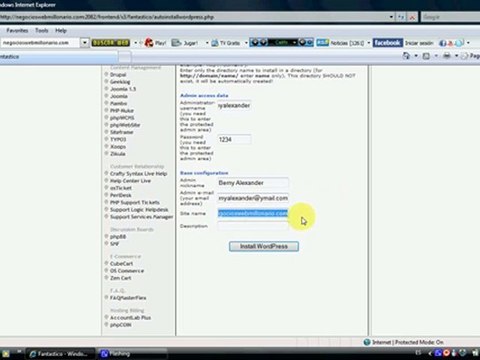The height and width of the screenshot is (360, 480).
Task: Click the CubeCart link
Action: click(x=121, y=264)
